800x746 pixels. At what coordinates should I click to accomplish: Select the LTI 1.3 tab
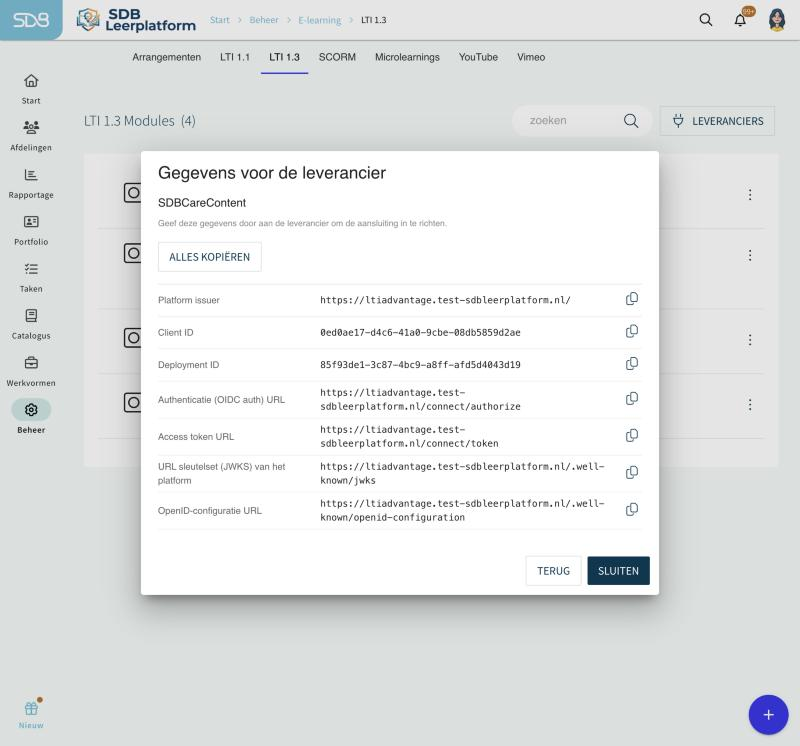(x=284, y=57)
